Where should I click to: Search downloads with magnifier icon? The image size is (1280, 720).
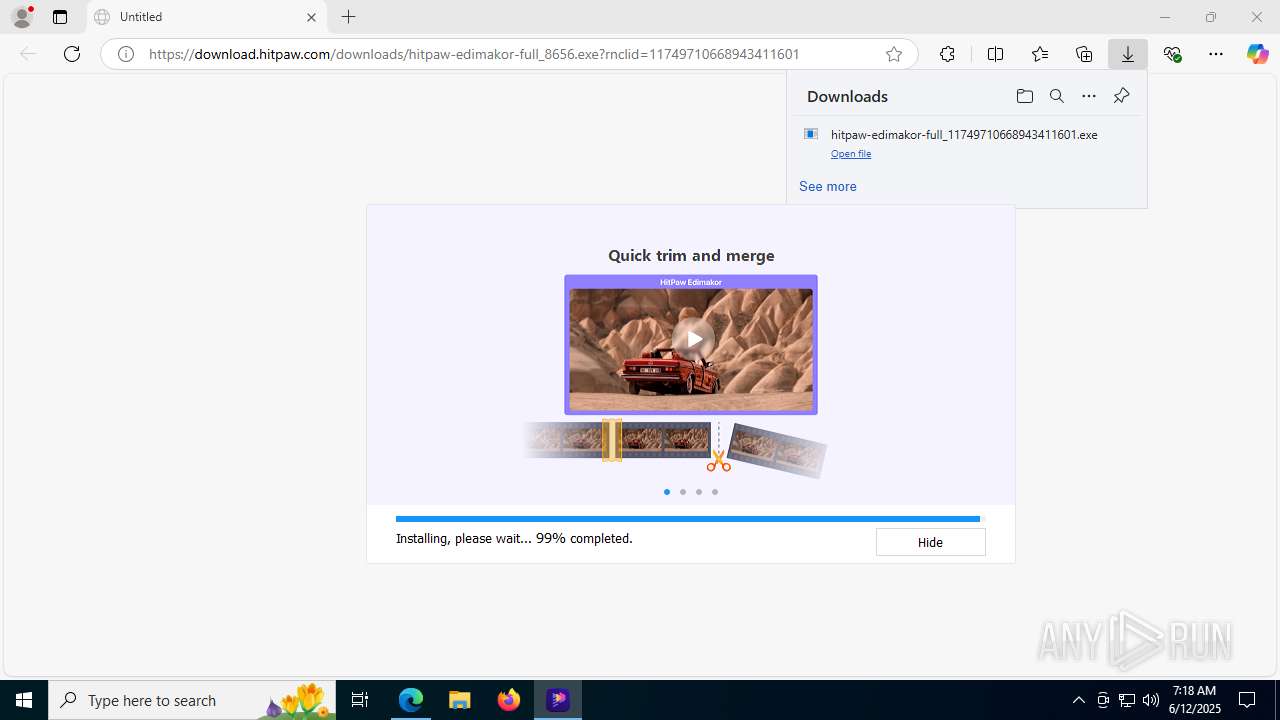(1056, 96)
